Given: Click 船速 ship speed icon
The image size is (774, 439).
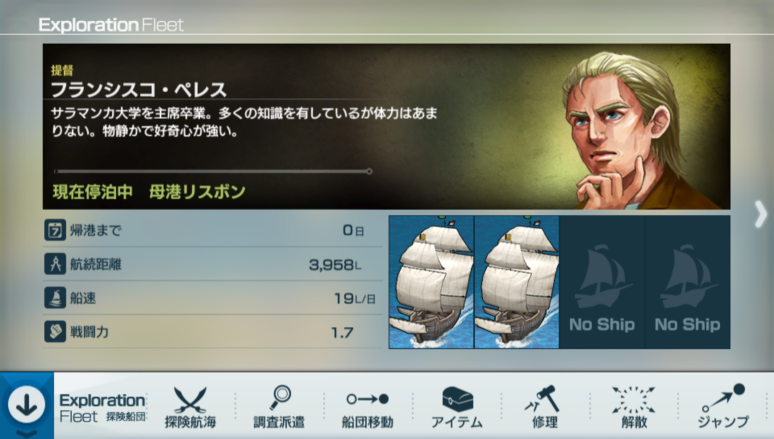Looking at the screenshot, I should click(55, 298).
